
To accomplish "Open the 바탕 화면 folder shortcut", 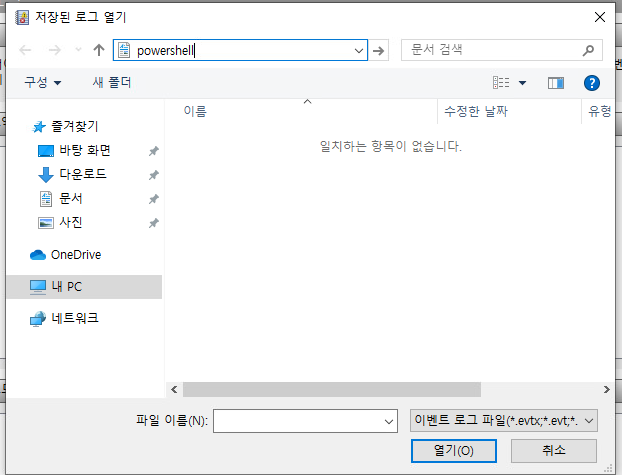I will click(84, 150).
